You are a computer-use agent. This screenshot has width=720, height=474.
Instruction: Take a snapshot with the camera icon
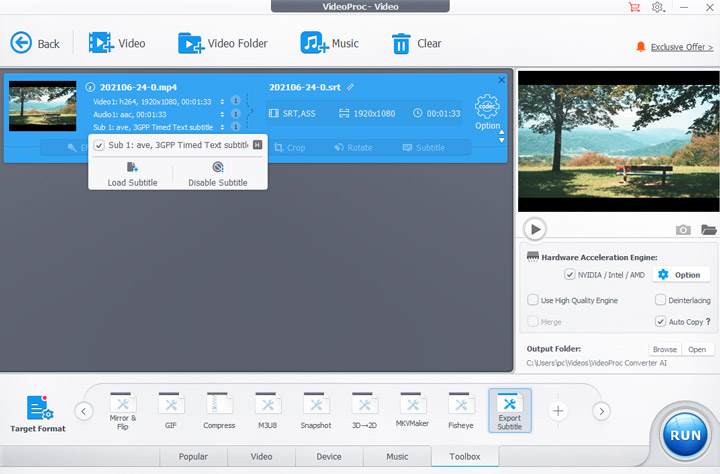(683, 229)
